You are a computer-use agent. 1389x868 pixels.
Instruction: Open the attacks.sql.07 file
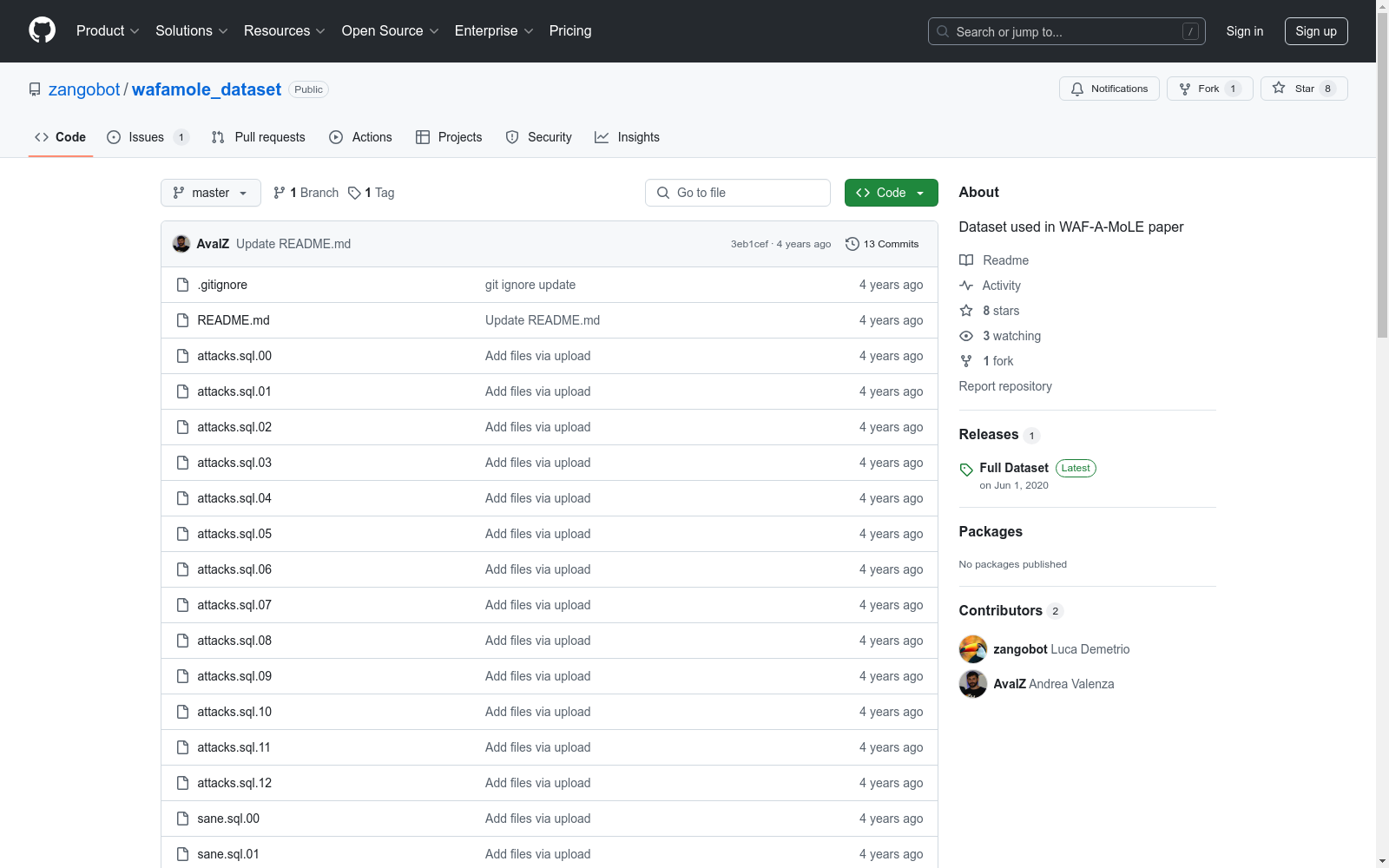pyautogui.click(x=234, y=605)
